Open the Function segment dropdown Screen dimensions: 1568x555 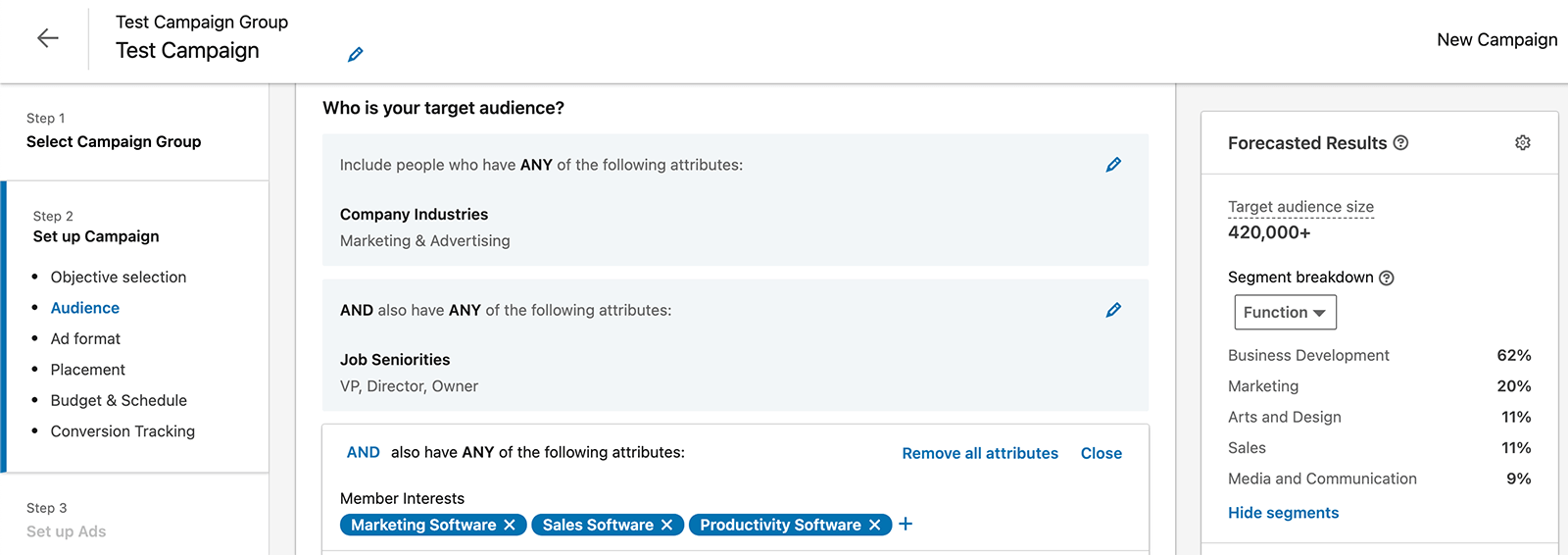click(x=1285, y=312)
